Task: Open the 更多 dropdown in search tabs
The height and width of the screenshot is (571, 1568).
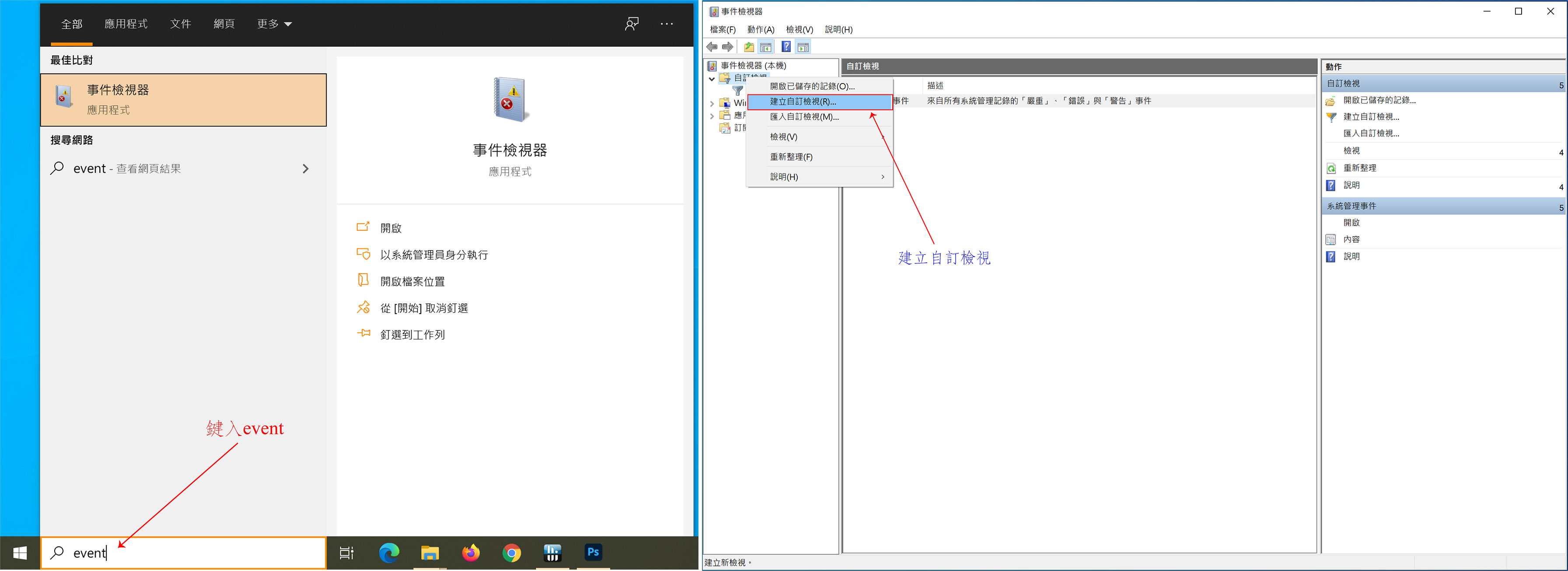Action: pos(275,24)
